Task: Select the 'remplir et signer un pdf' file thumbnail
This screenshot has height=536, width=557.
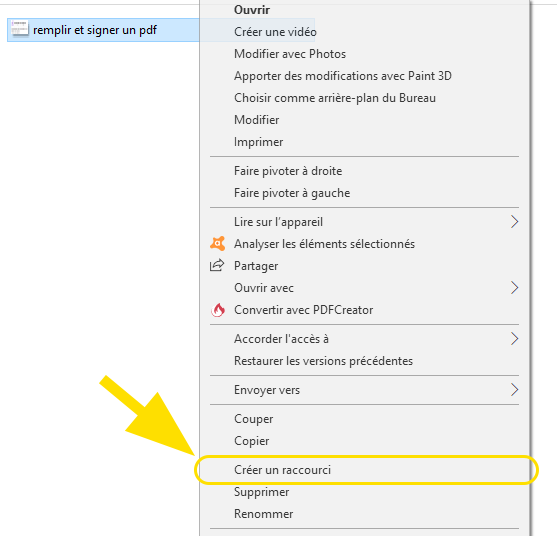Action: 20,28
